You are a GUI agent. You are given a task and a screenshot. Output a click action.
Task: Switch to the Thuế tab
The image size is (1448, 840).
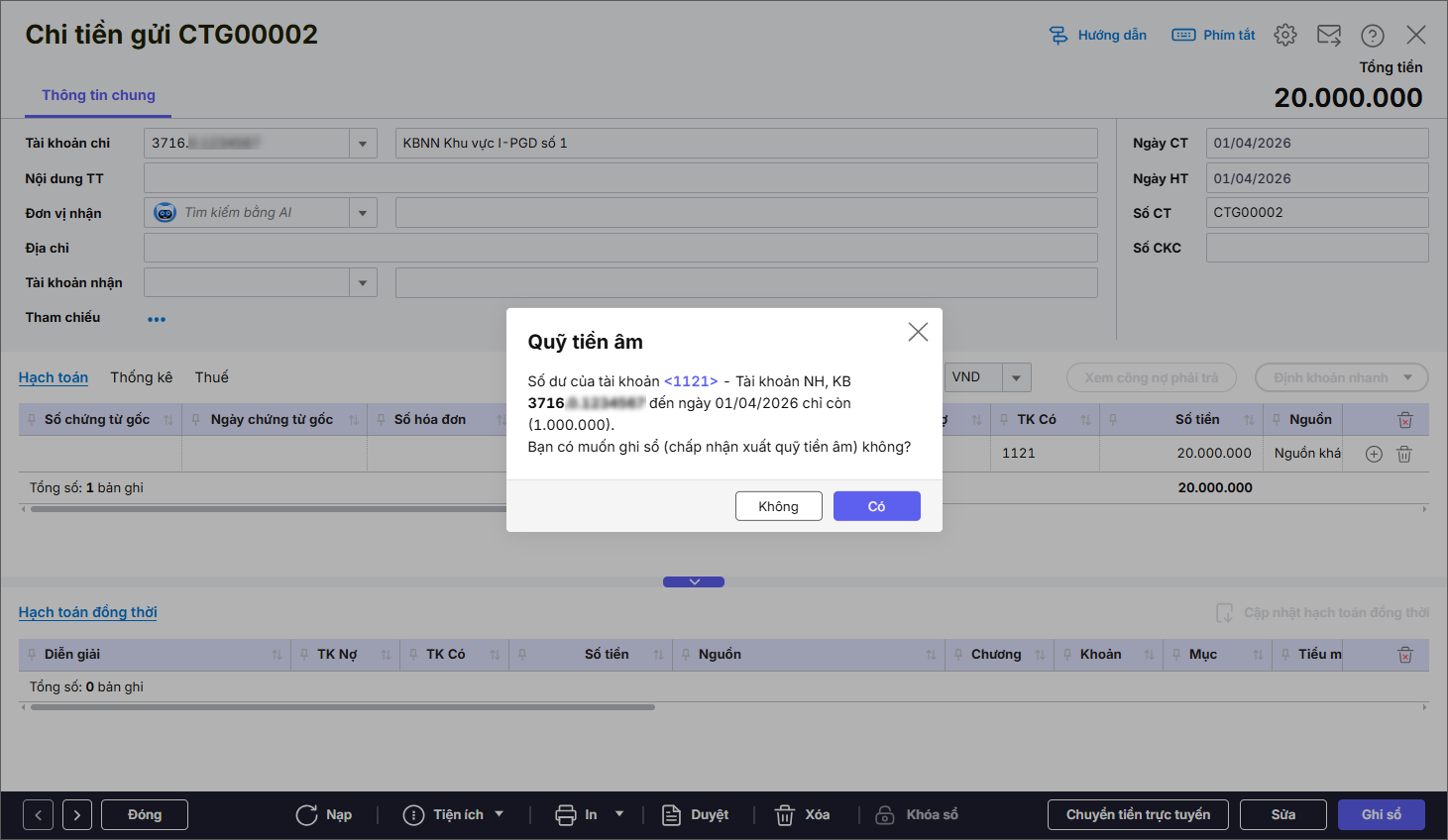click(211, 377)
